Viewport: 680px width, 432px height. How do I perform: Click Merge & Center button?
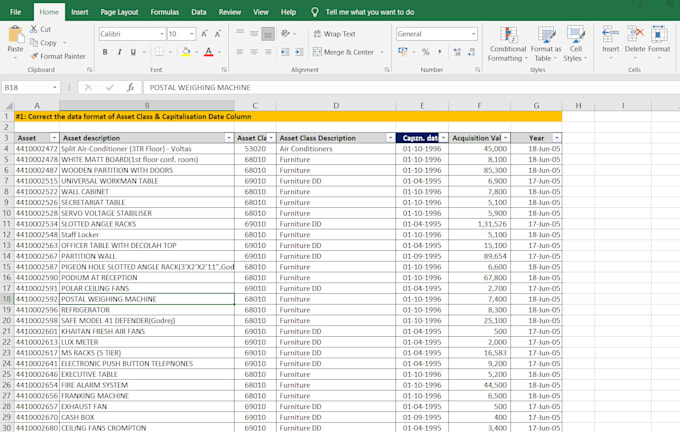[x=343, y=52]
